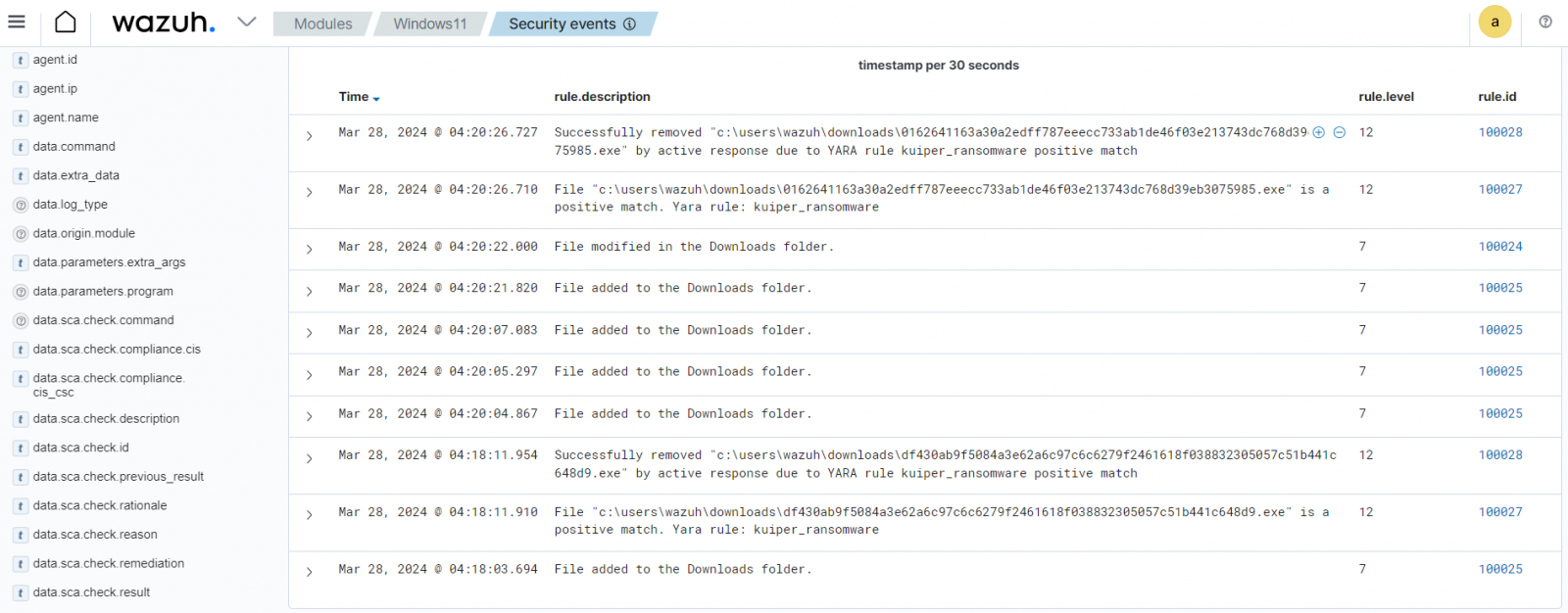This screenshot has height=613, width=1568.
Task: Open rule 100024 link
Action: point(1500,247)
